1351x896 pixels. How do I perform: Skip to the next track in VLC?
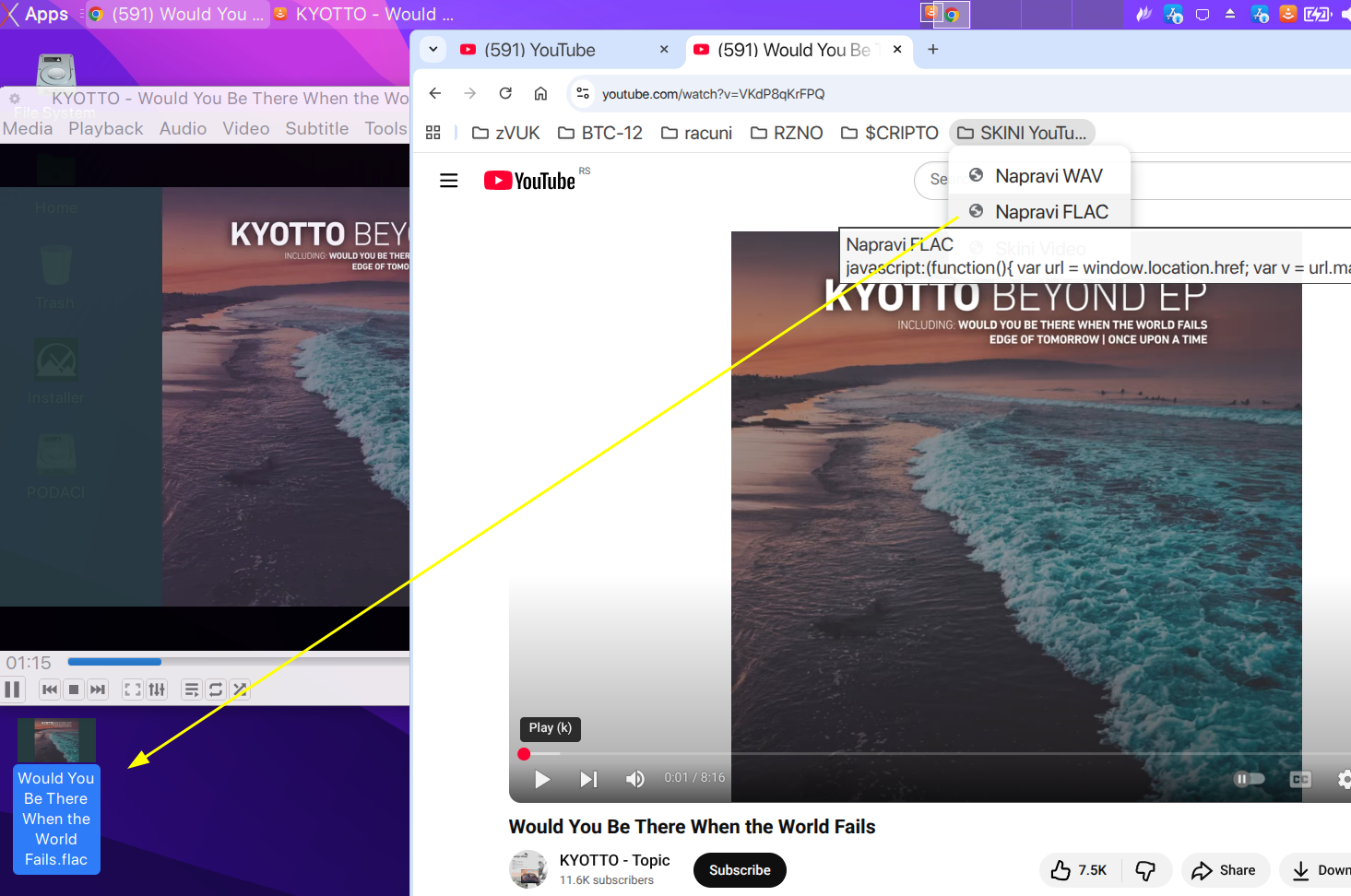click(x=98, y=690)
